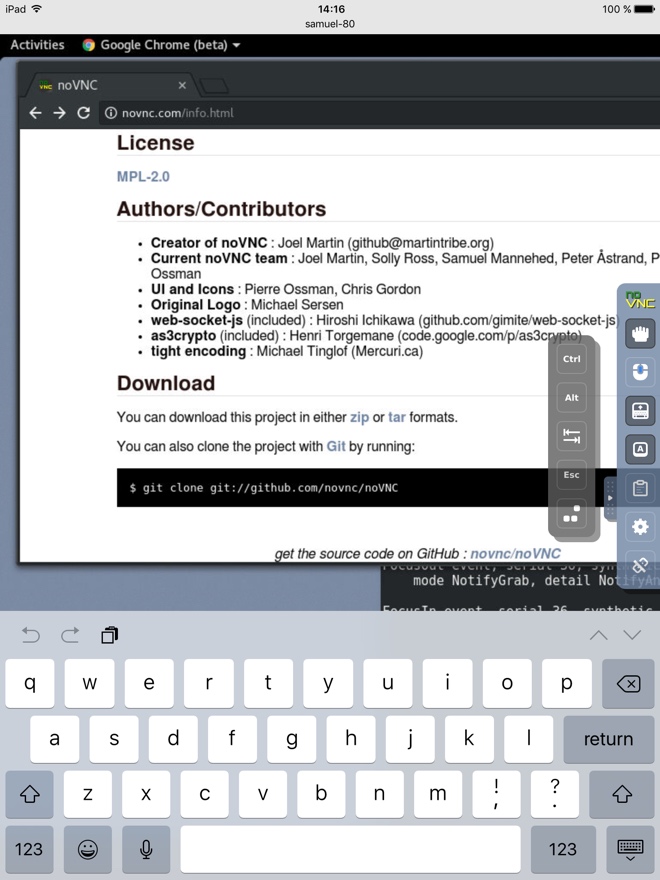
Task: Go forward in Chrome
Action: pyautogui.click(x=59, y=113)
